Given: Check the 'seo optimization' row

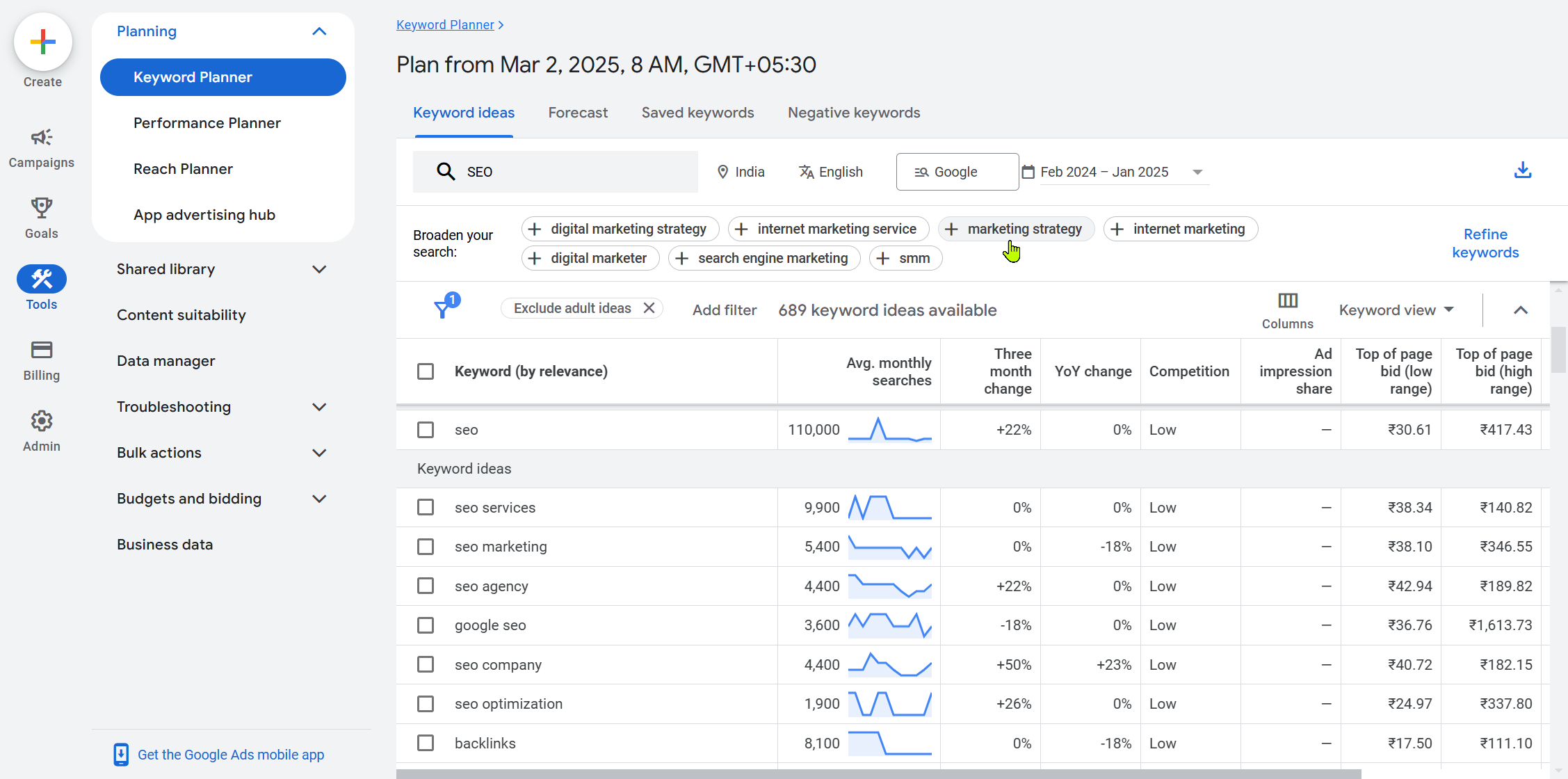Looking at the screenshot, I should [x=426, y=704].
